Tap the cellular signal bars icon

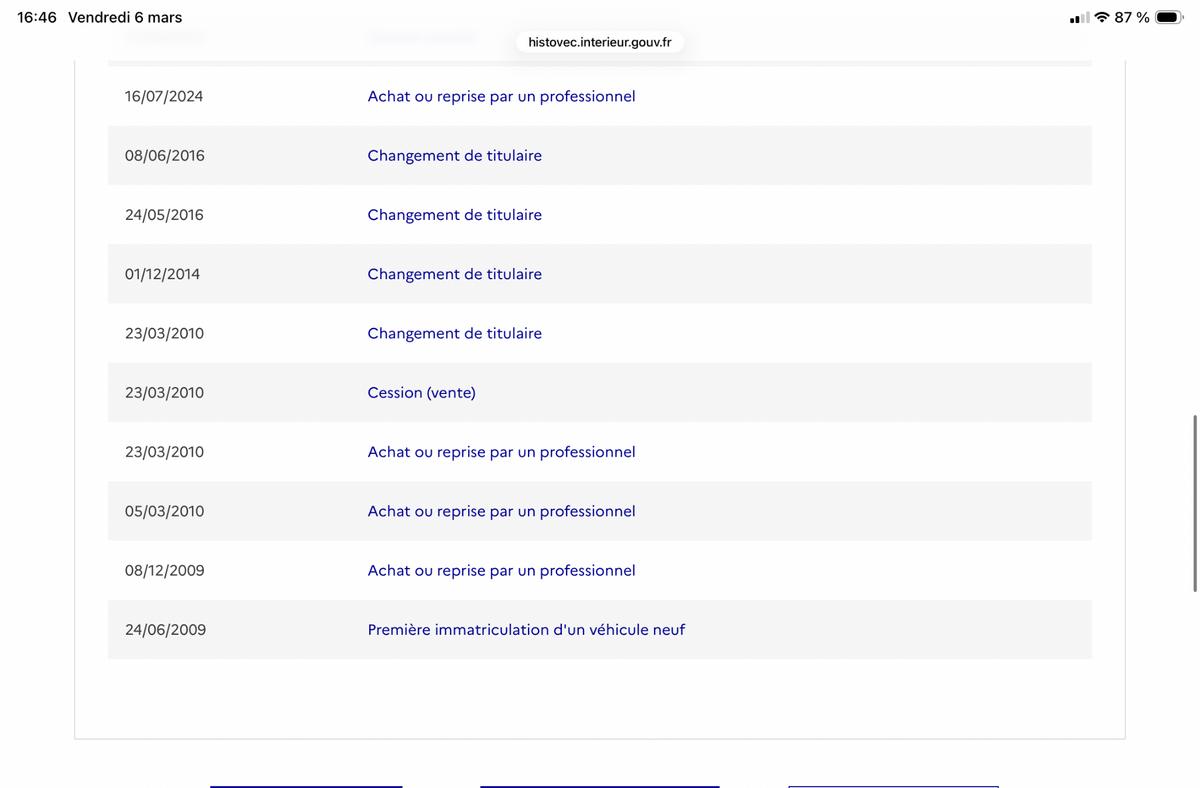[x=1079, y=18]
